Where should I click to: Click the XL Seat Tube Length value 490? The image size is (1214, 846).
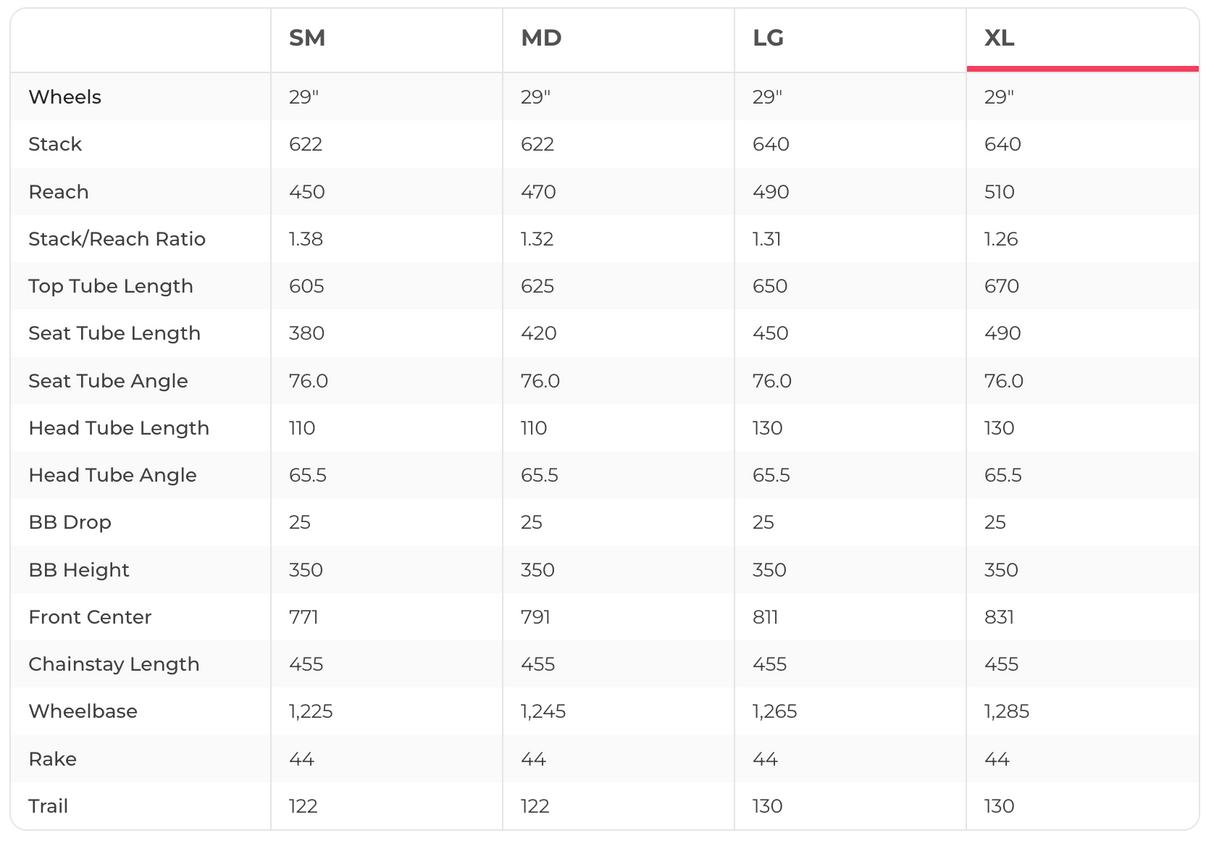coord(1002,333)
